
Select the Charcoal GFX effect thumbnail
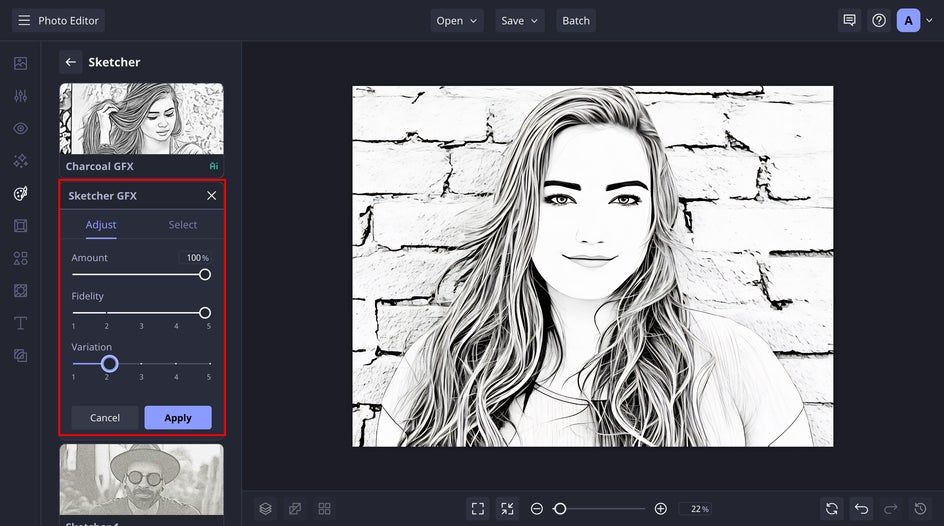[141, 119]
